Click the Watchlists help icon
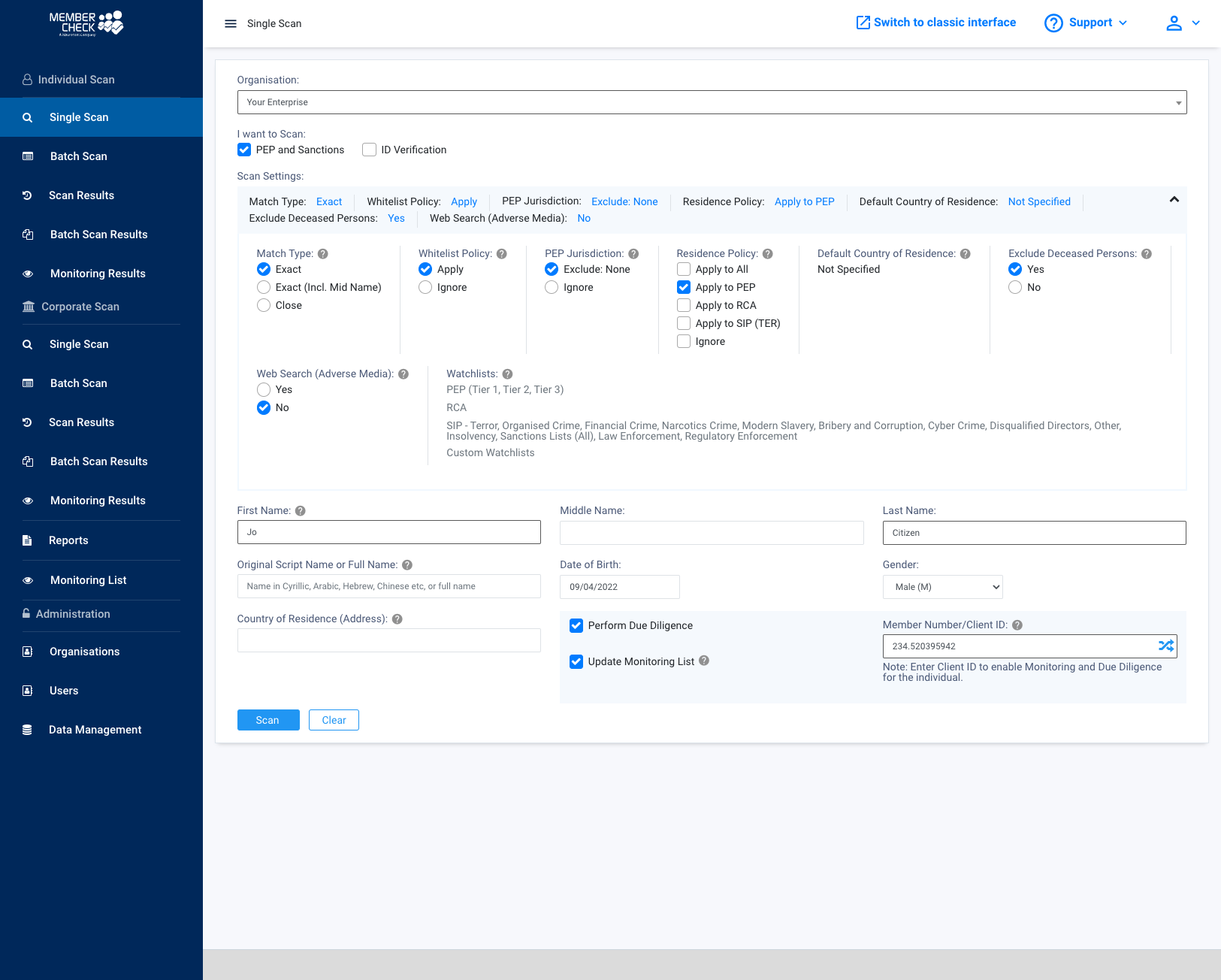 (x=507, y=374)
